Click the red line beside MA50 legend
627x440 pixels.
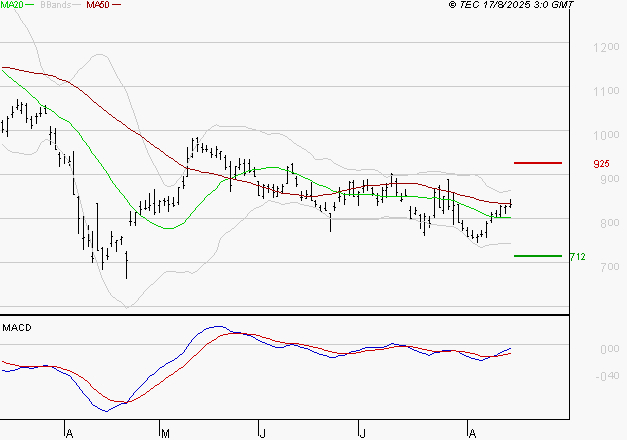(117, 6)
